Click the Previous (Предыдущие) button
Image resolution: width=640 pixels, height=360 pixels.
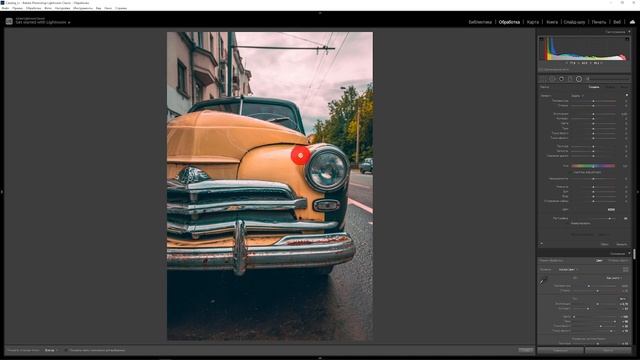560,350
